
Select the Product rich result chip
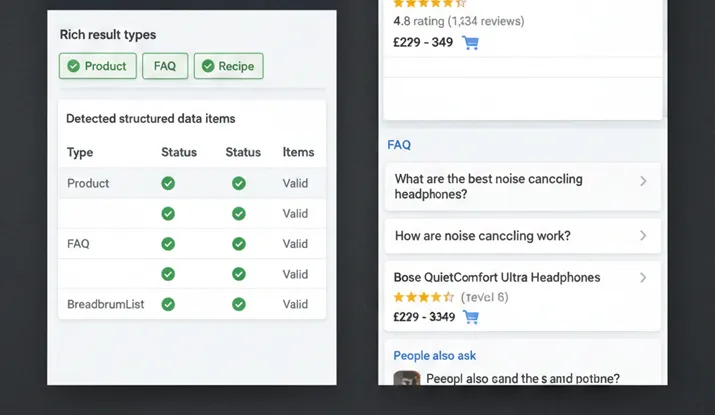[97, 66]
